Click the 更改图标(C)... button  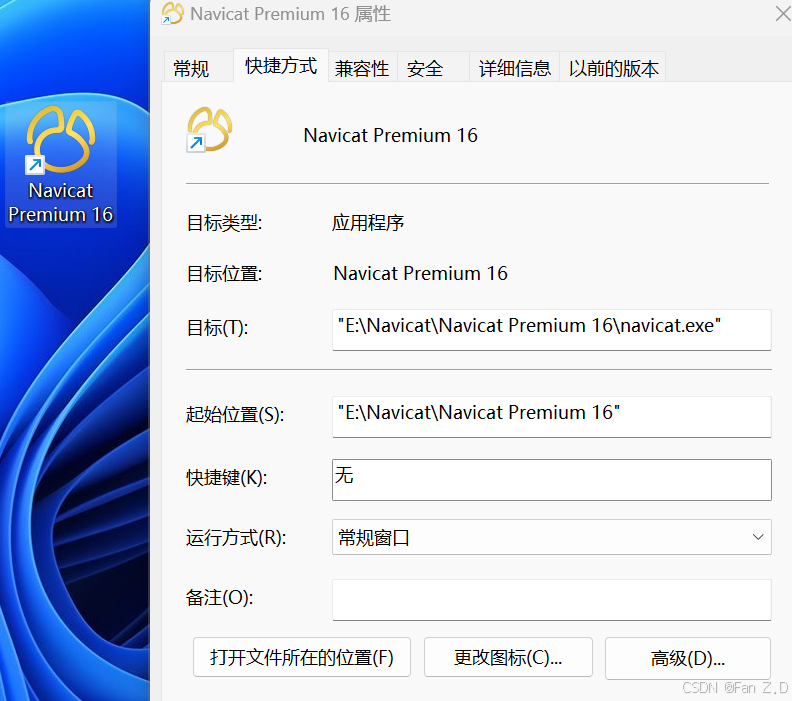click(x=508, y=657)
